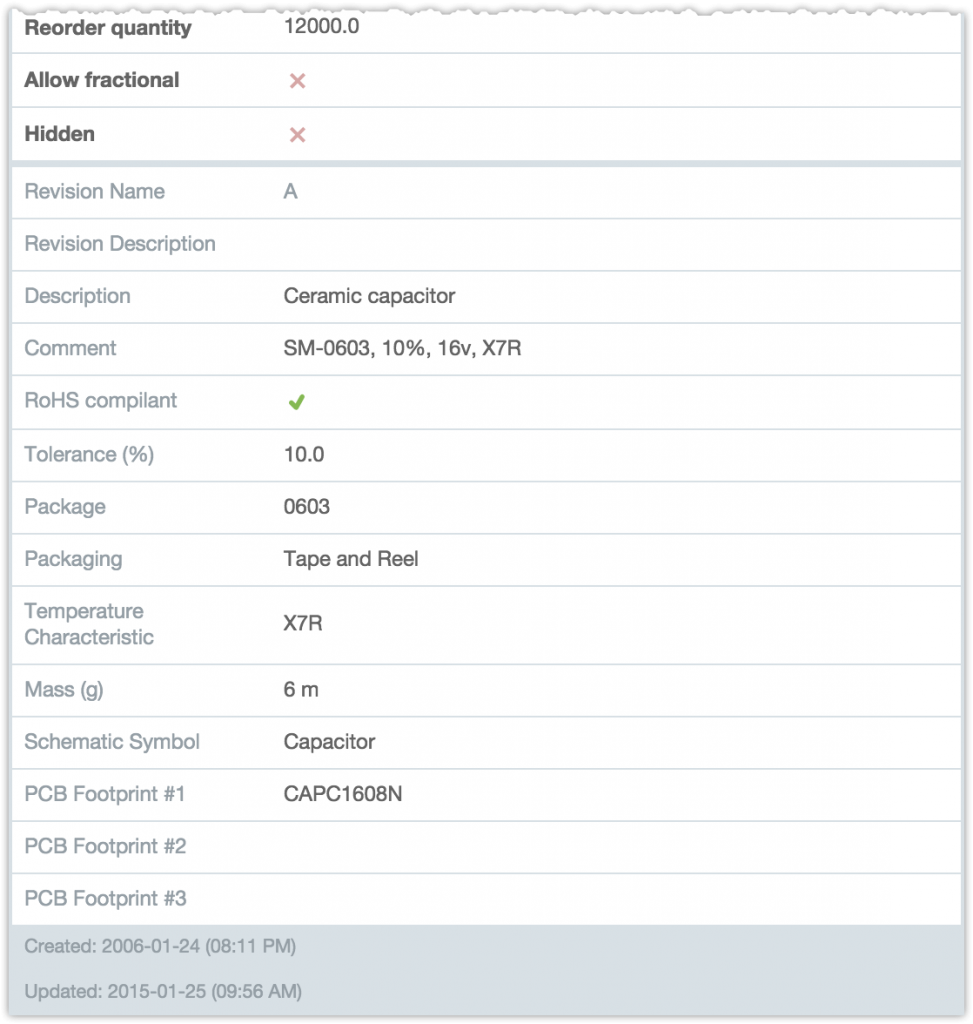Select the Temperature Characteristic X7R

pyautogui.click(x=302, y=624)
